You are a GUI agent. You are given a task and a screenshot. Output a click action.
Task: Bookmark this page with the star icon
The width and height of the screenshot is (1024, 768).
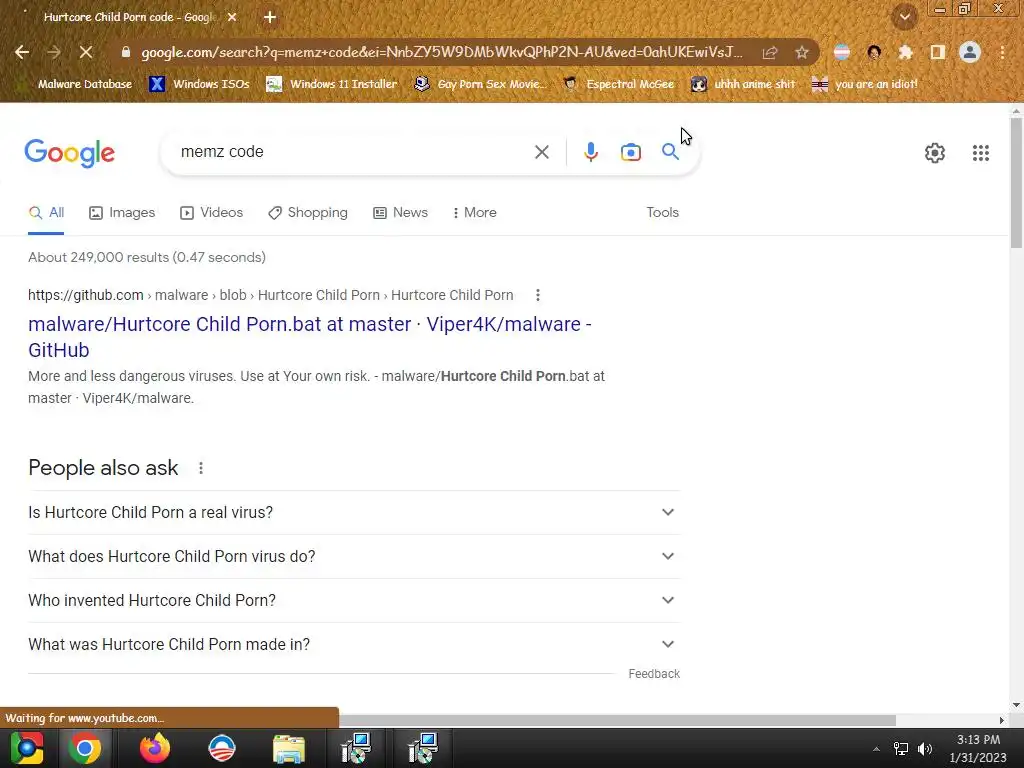click(x=802, y=52)
